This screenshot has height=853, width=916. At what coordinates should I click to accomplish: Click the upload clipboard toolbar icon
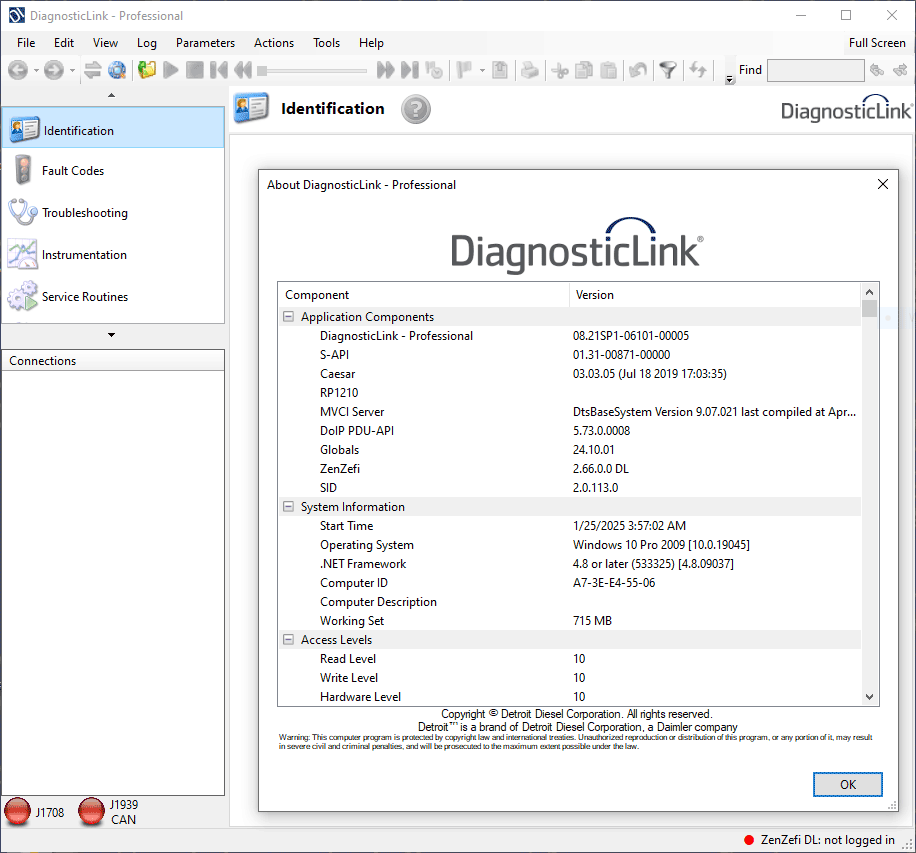pos(500,70)
